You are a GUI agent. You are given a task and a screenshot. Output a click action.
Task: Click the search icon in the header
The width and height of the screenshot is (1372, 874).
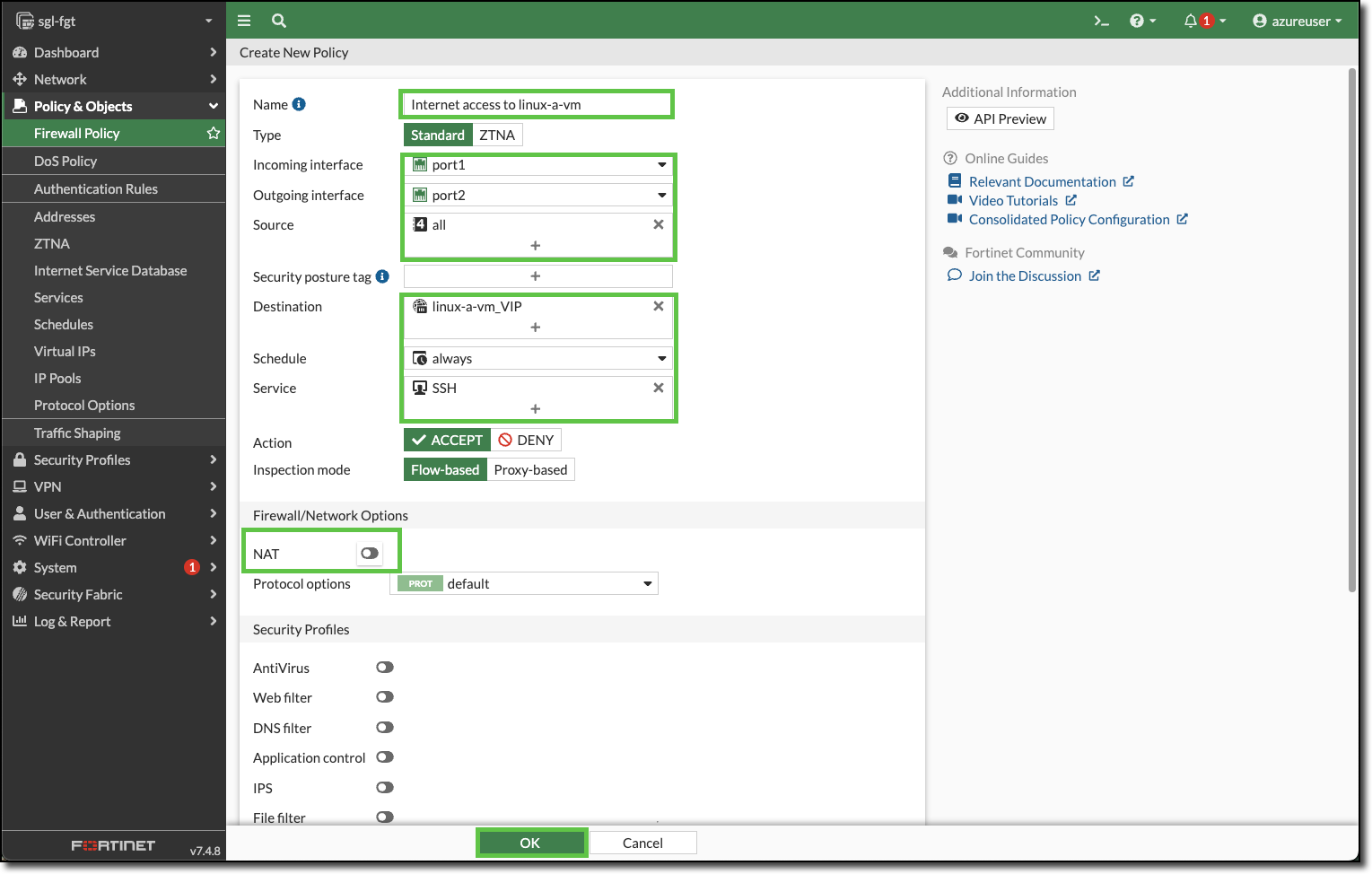(x=278, y=20)
